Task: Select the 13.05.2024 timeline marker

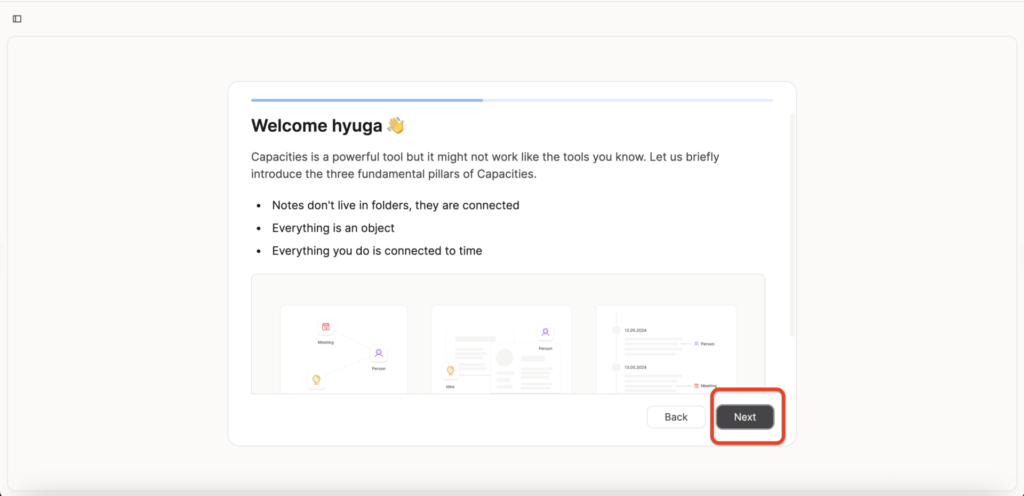Action: [x=616, y=366]
